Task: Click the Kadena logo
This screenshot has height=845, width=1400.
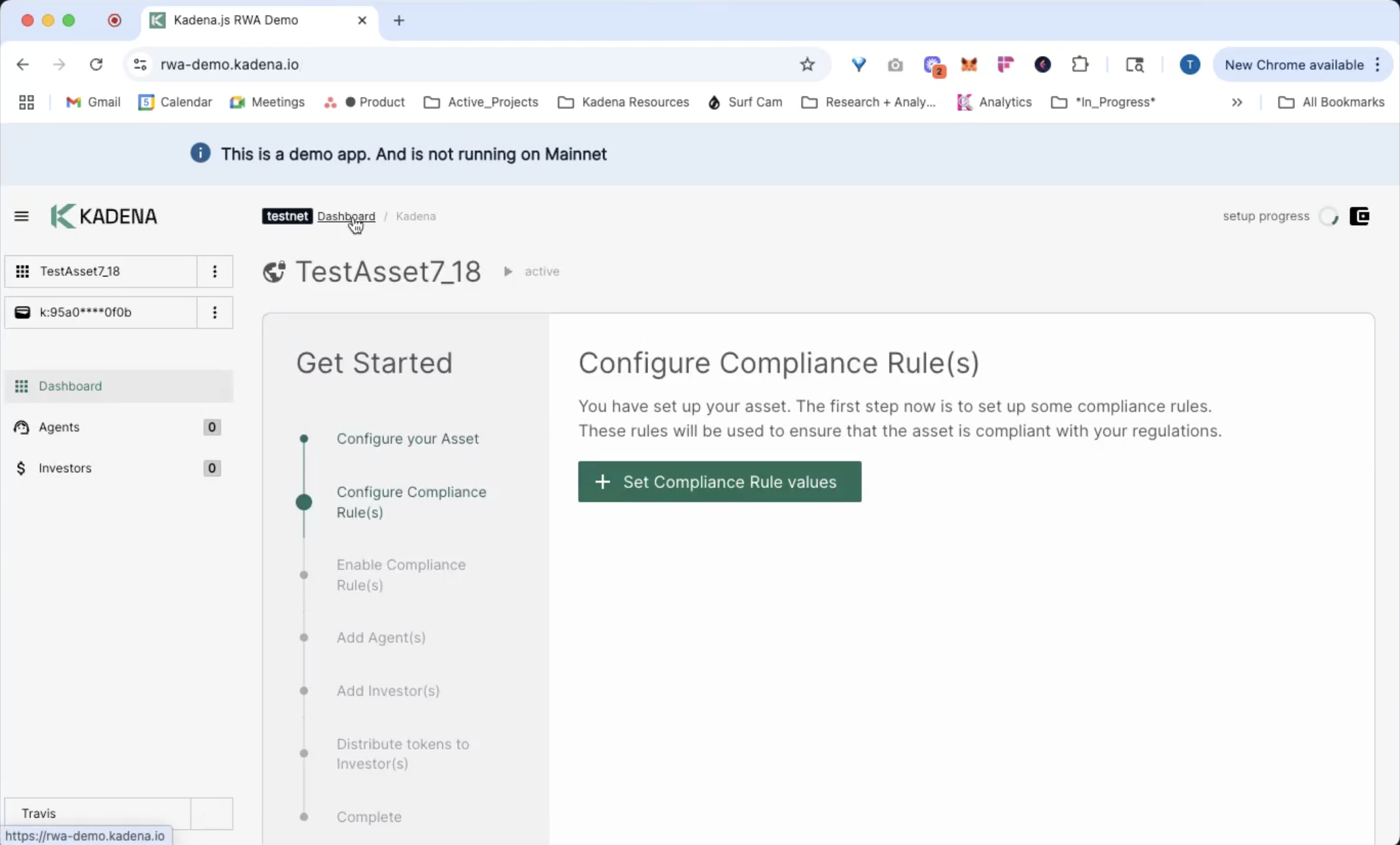Action: (104, 216)
